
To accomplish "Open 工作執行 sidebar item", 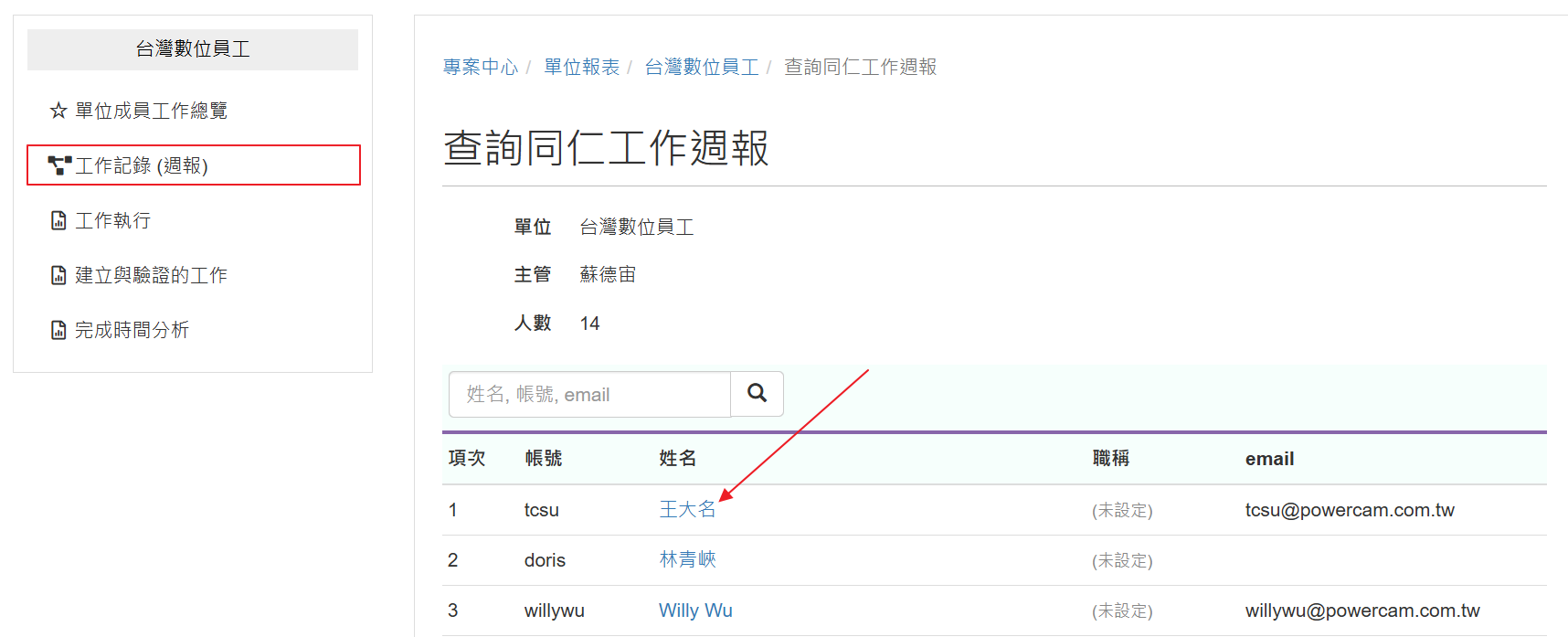I will (112, 220).
